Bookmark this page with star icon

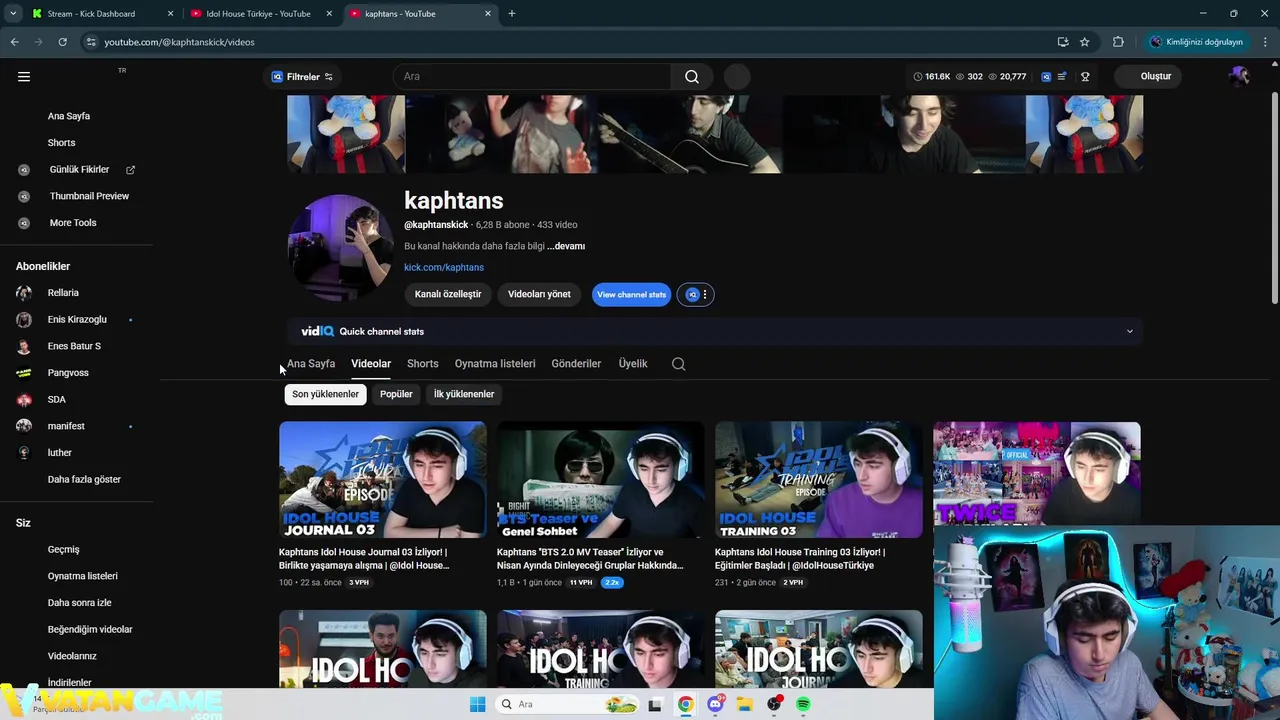click(x=1085, y=42)
